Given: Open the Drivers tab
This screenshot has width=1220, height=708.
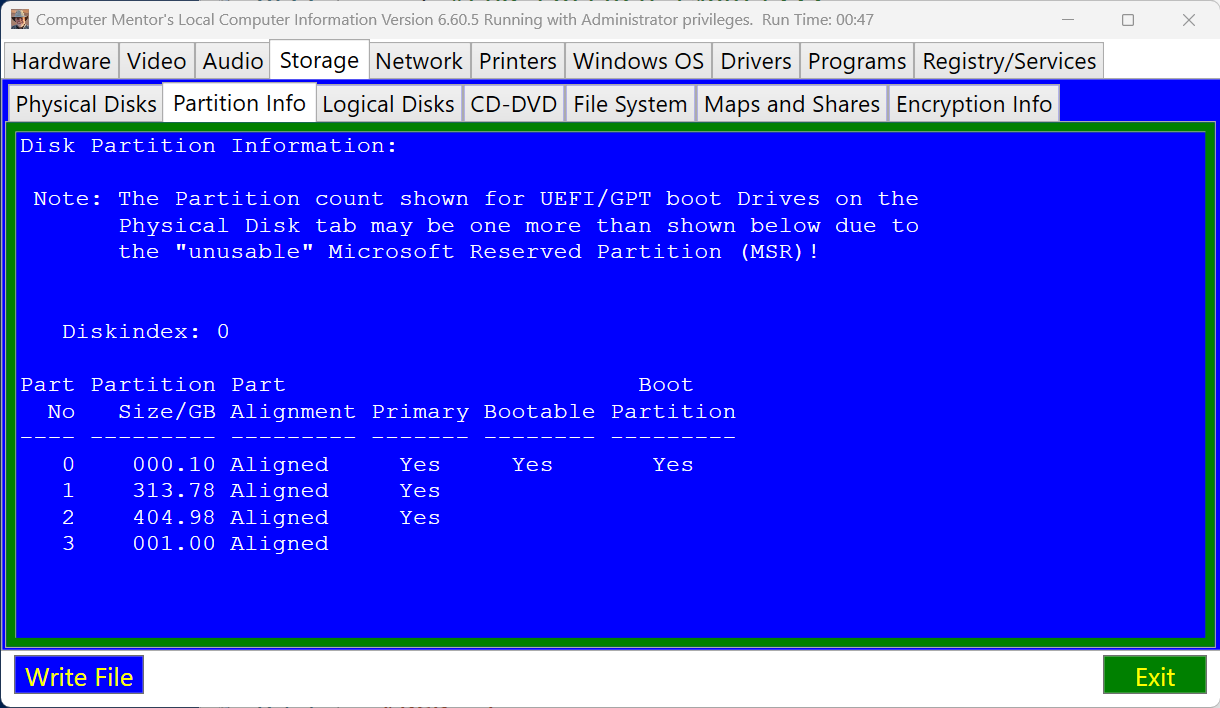Looking at the screenshot, I should point(755,61).
